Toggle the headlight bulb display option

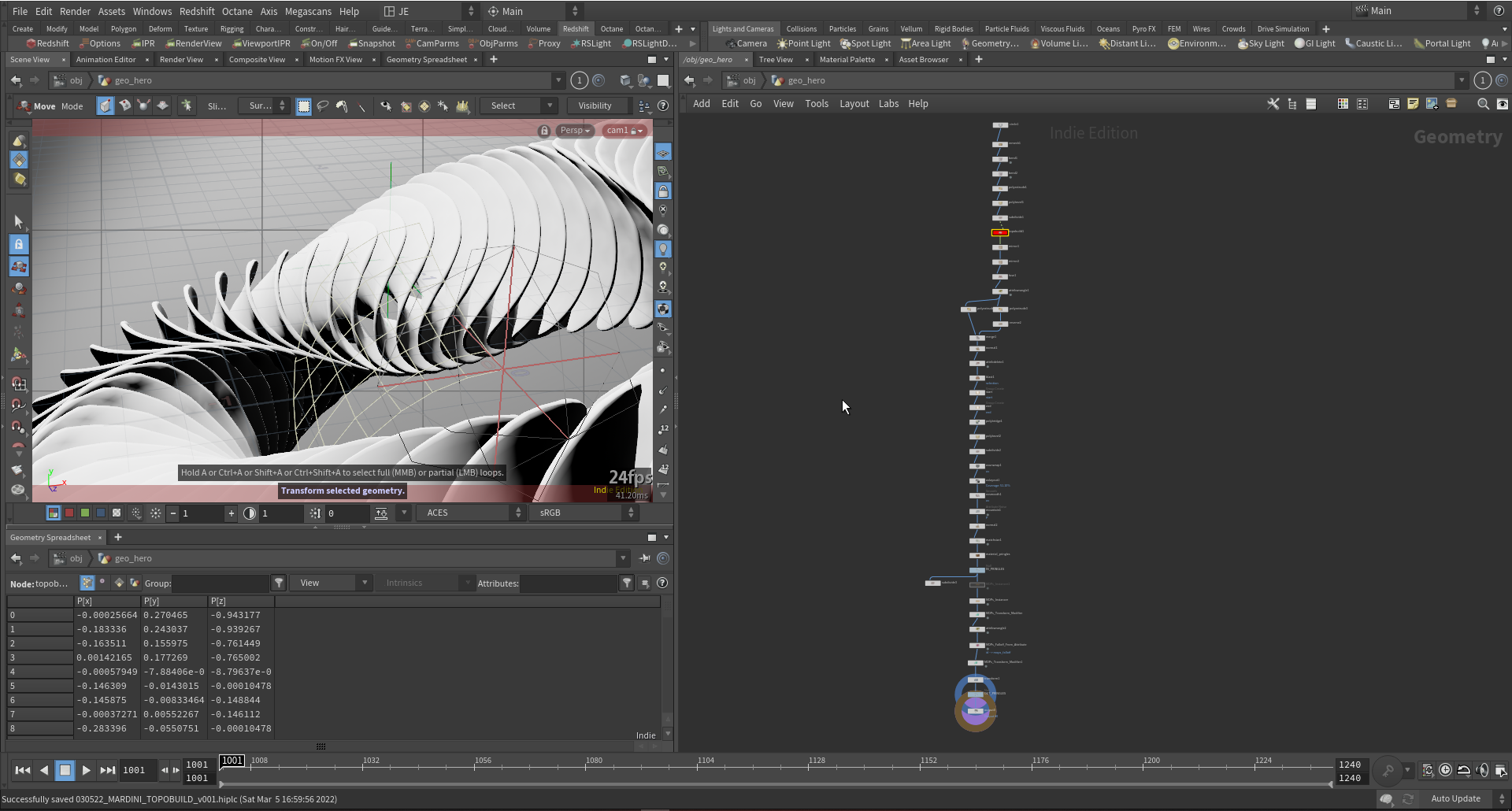[663, 249]
